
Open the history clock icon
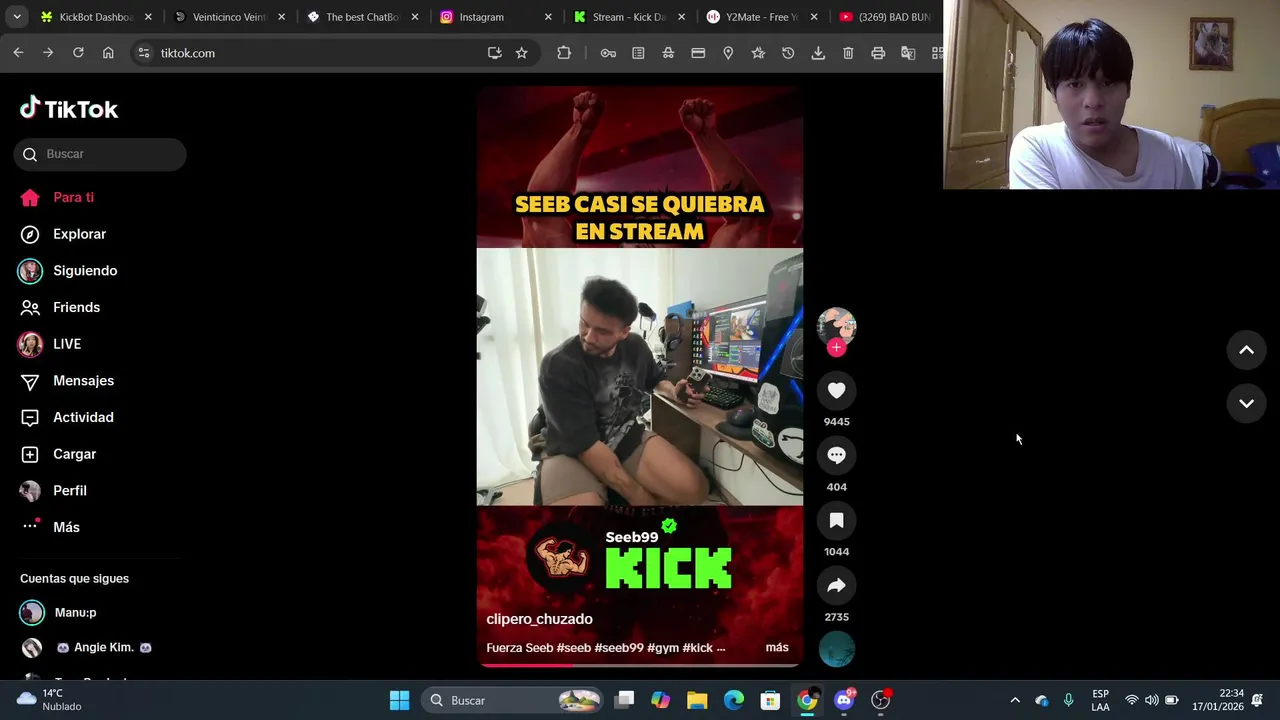[788, 53]
